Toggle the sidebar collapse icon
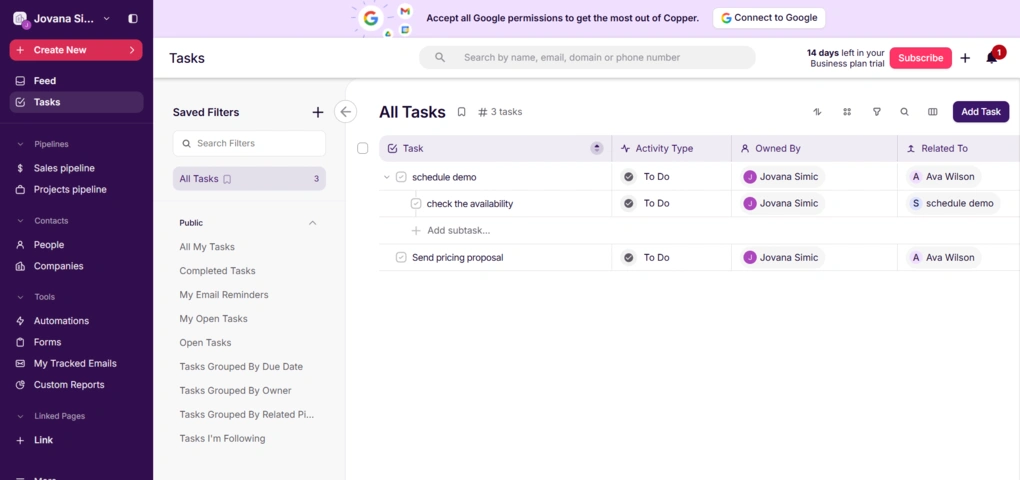This screenshot has width=1020, height=480. (x=133, y=19)
